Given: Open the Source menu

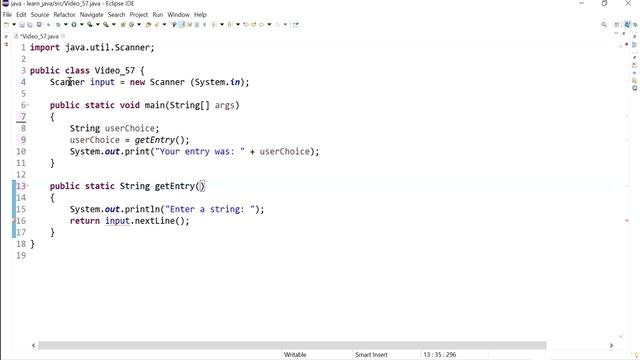Looking at the screenshot, I should [40, 15].
